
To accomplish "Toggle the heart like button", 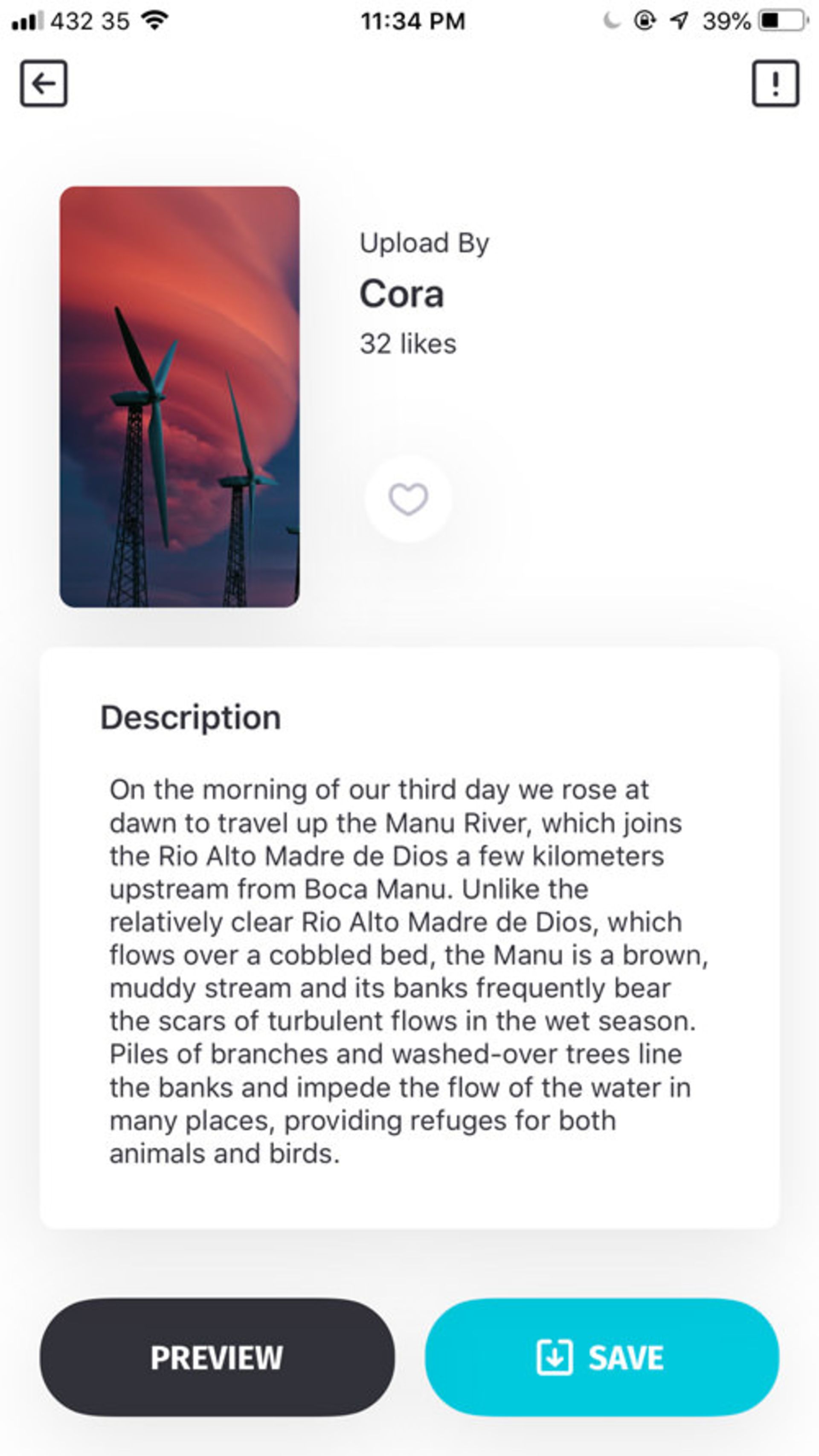I will [408, 499].
